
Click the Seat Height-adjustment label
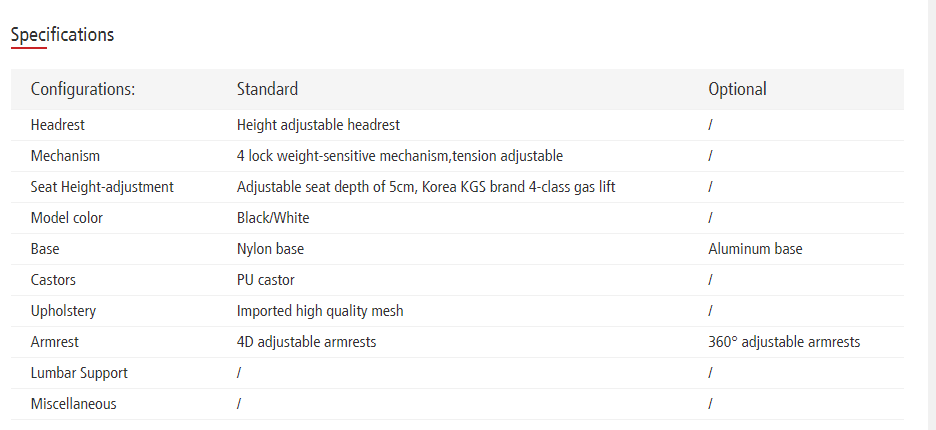(102, 187)
